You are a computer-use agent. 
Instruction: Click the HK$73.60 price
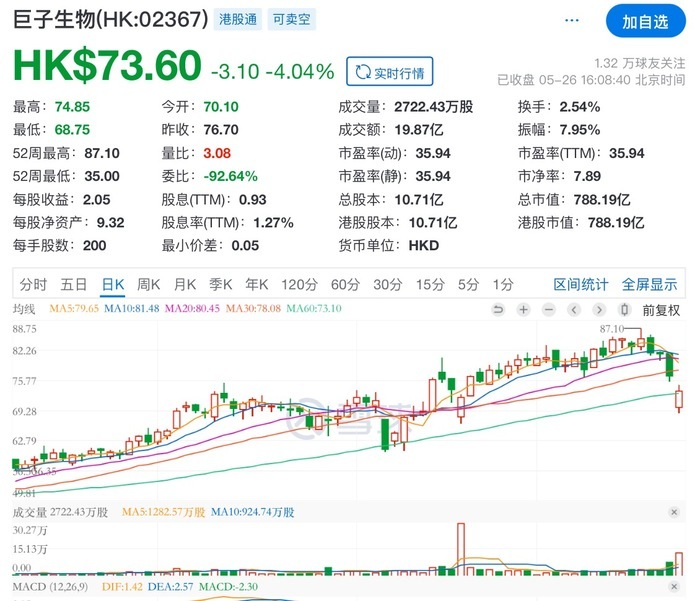pos(107,65)
